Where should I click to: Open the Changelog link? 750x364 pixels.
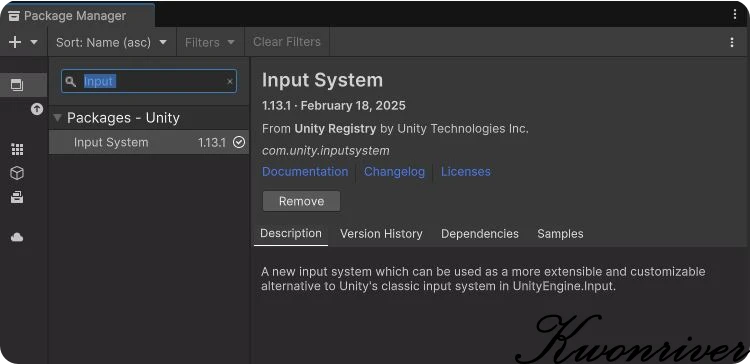pos(394,171)
